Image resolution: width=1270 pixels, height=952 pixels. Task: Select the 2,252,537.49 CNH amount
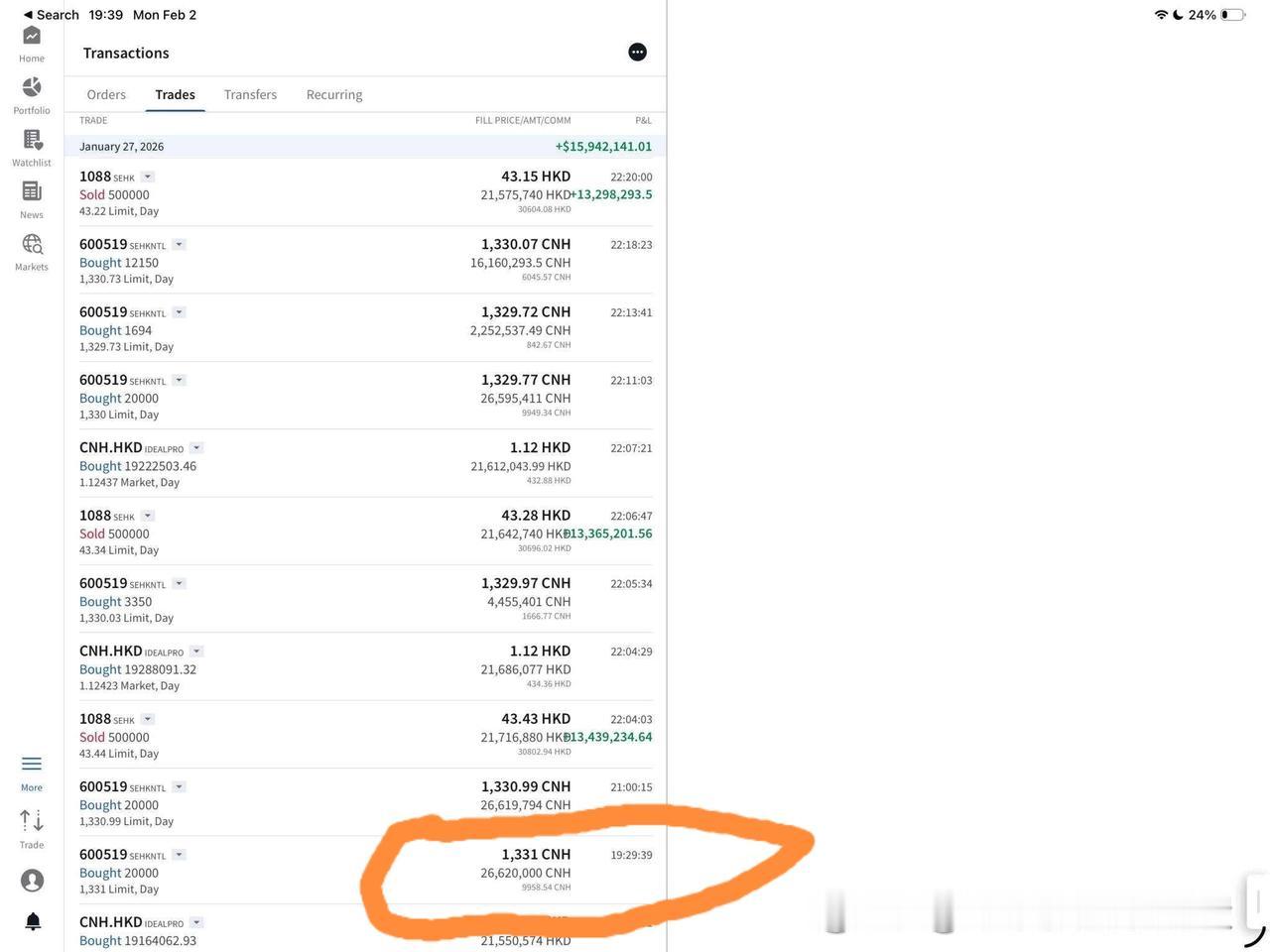click(521, 330)
